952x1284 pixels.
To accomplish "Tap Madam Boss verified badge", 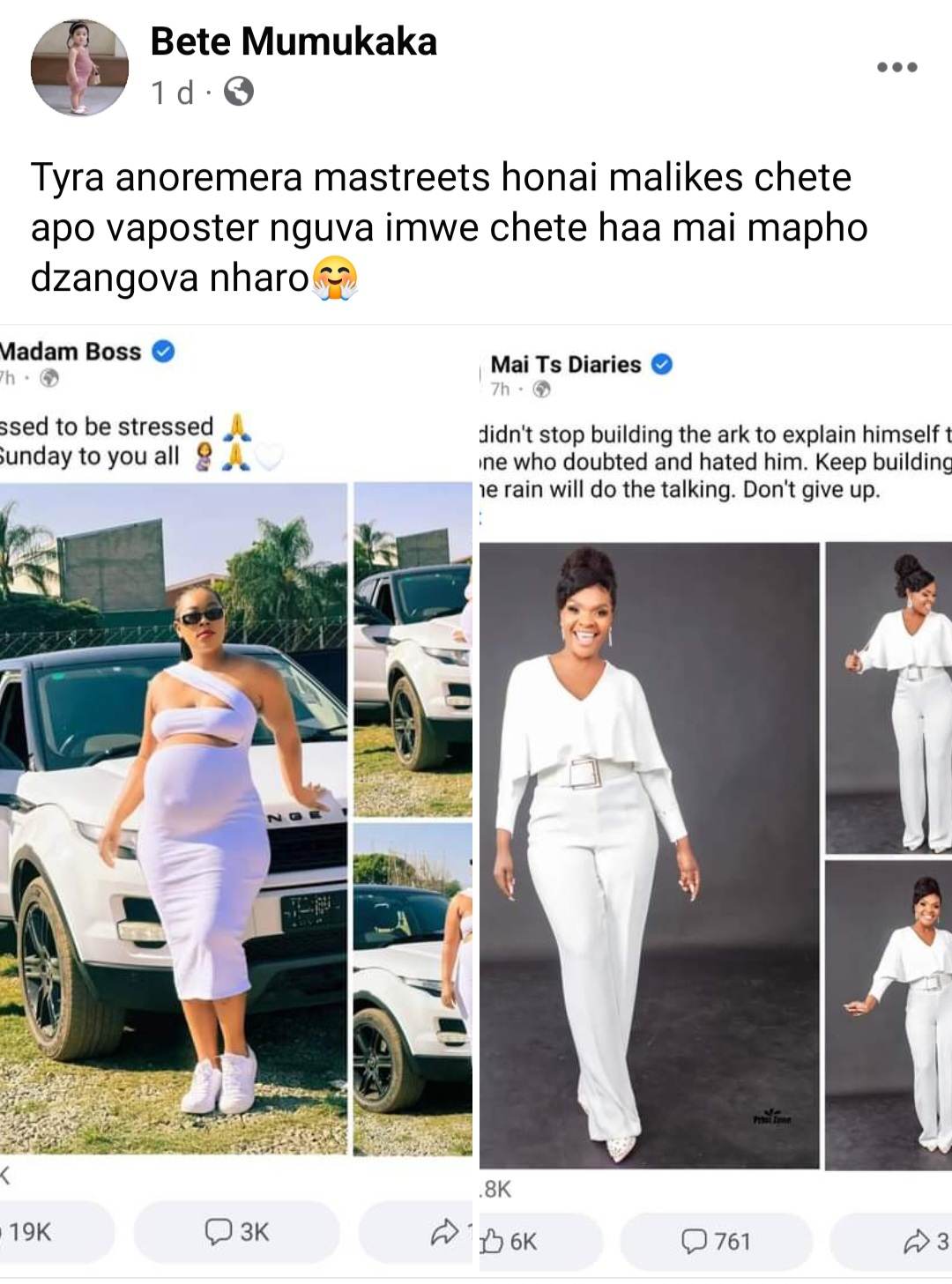I will tap(163, 351).
